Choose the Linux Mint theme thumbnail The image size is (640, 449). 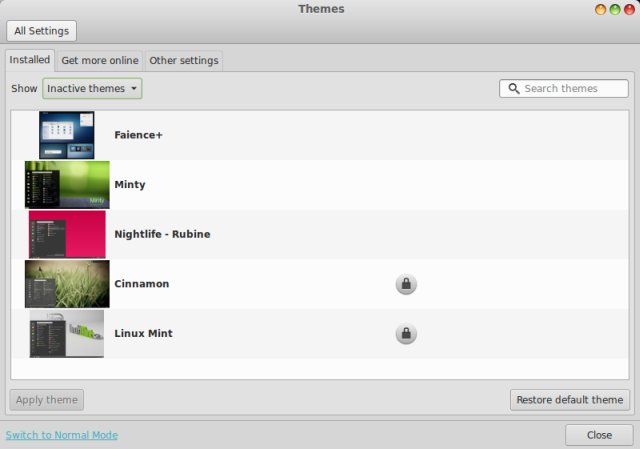point(67,333)
